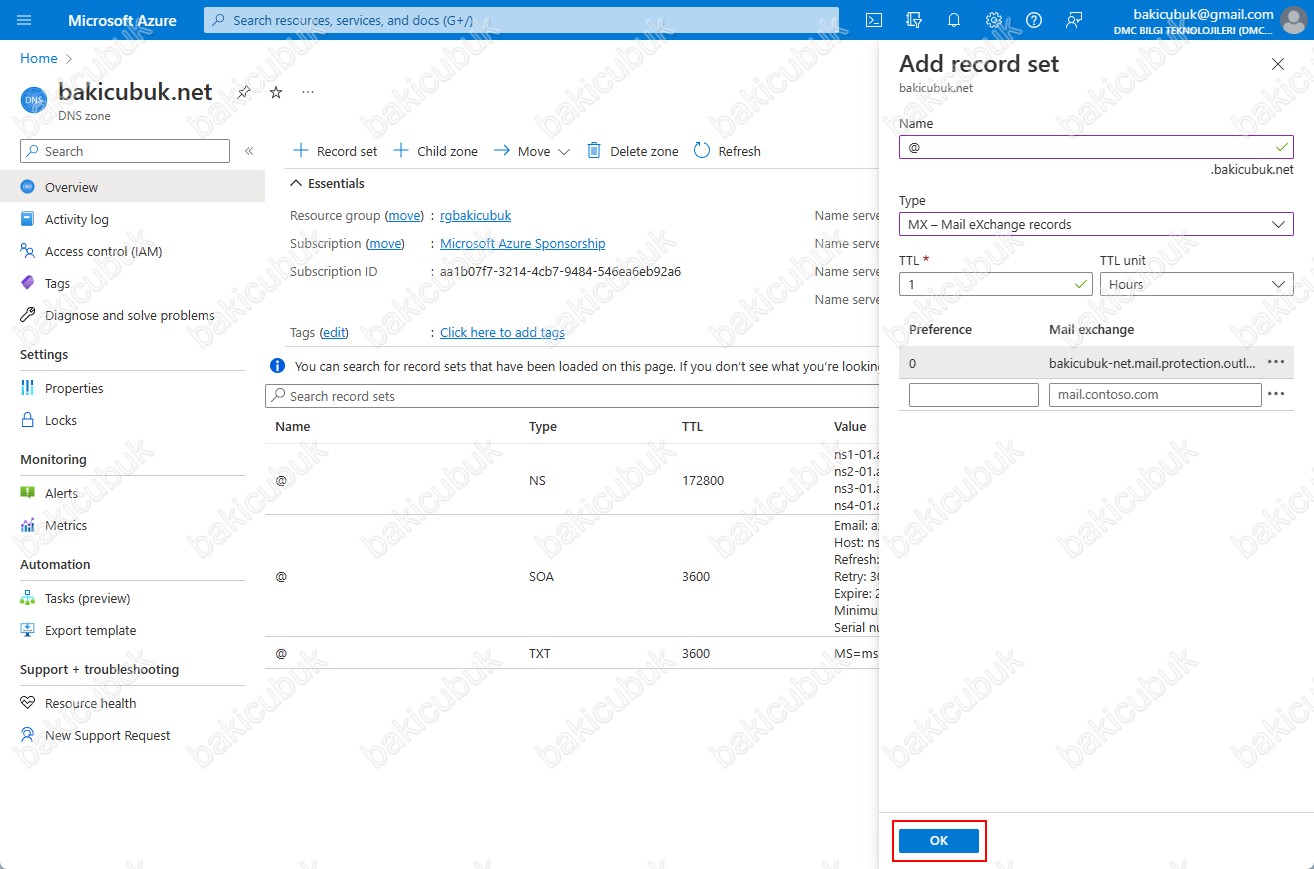The height and width of the screenshot is (869, 1314).
Task: Add a Child zone
Action: 435,151
